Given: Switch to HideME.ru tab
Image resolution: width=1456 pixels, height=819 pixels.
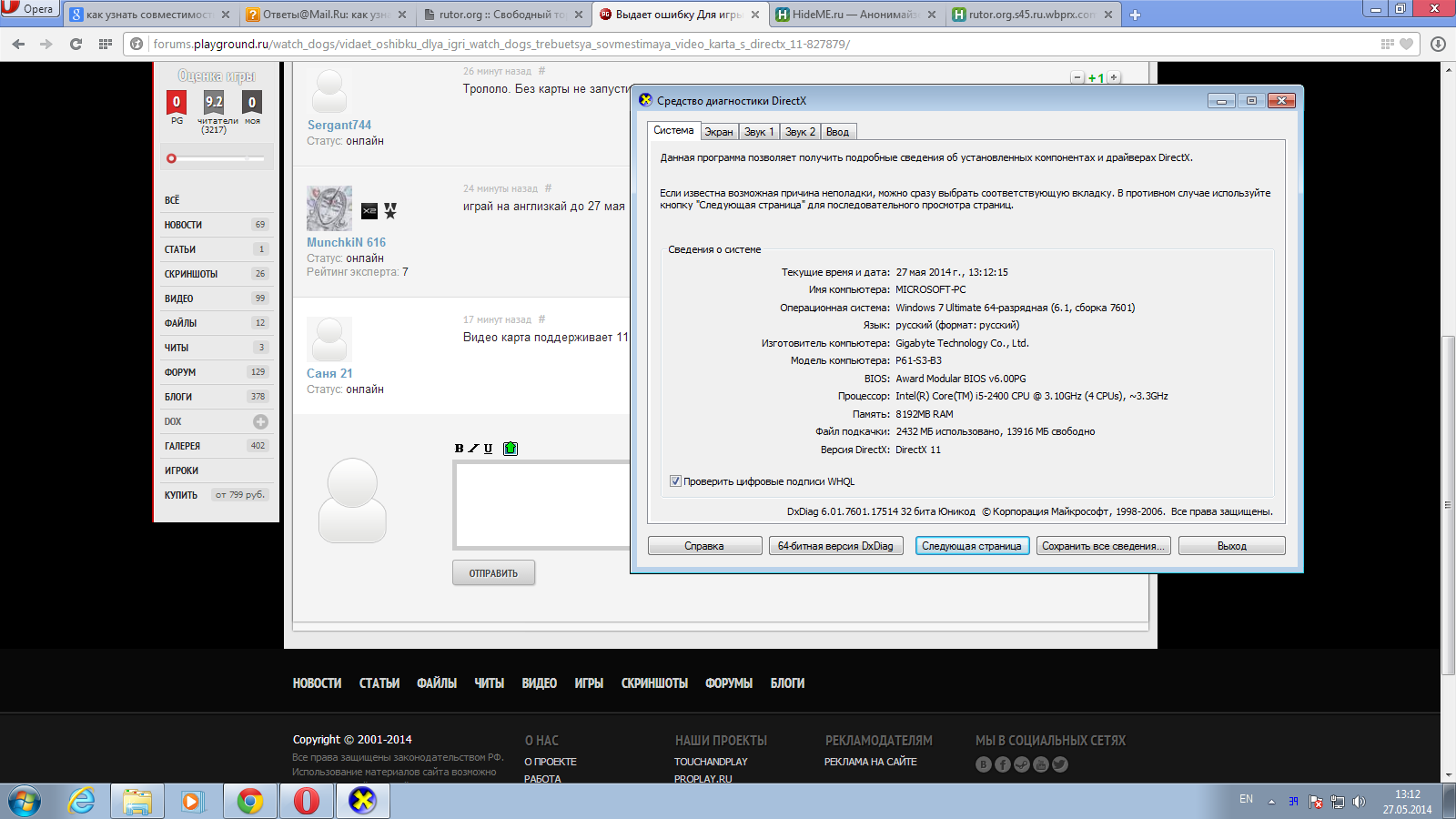Looking at the screenshot, I should 855,15.
